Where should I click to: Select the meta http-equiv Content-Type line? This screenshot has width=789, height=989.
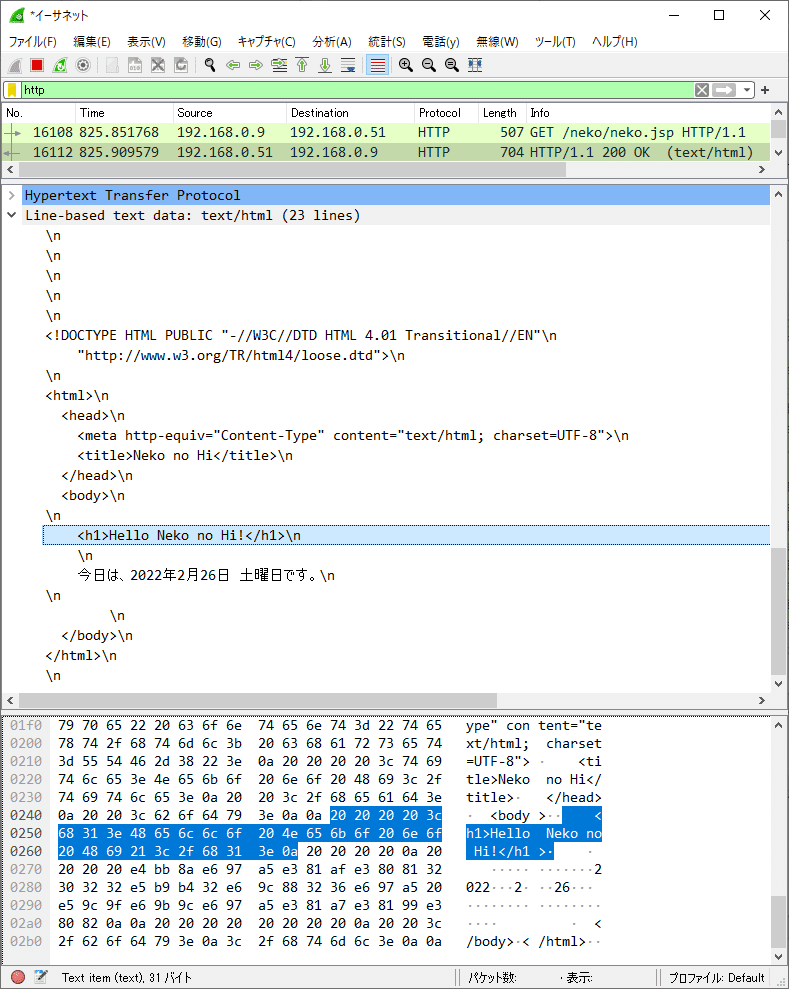tap(353, 436)
